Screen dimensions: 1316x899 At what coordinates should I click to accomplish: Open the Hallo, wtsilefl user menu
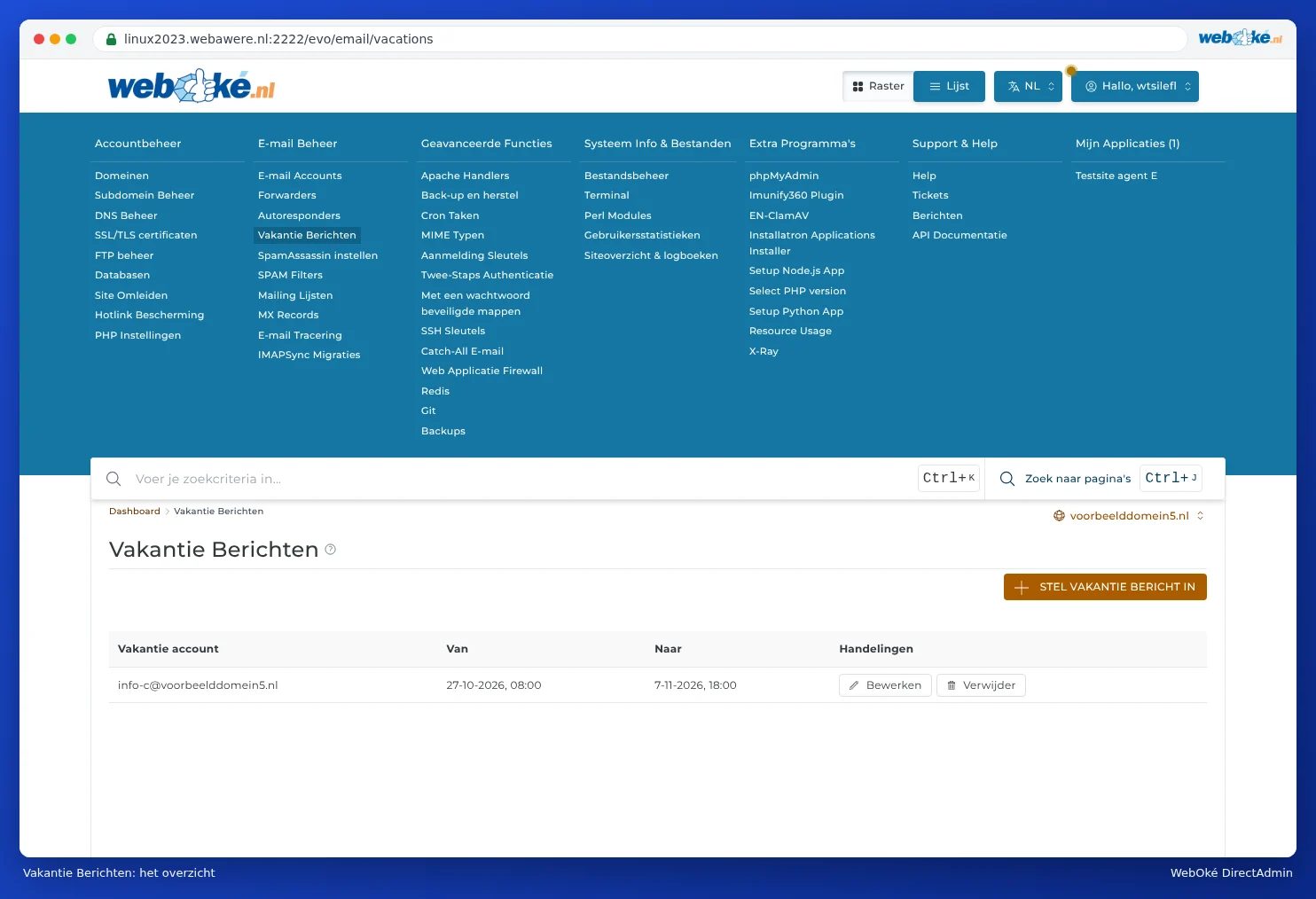point(1135,87)
